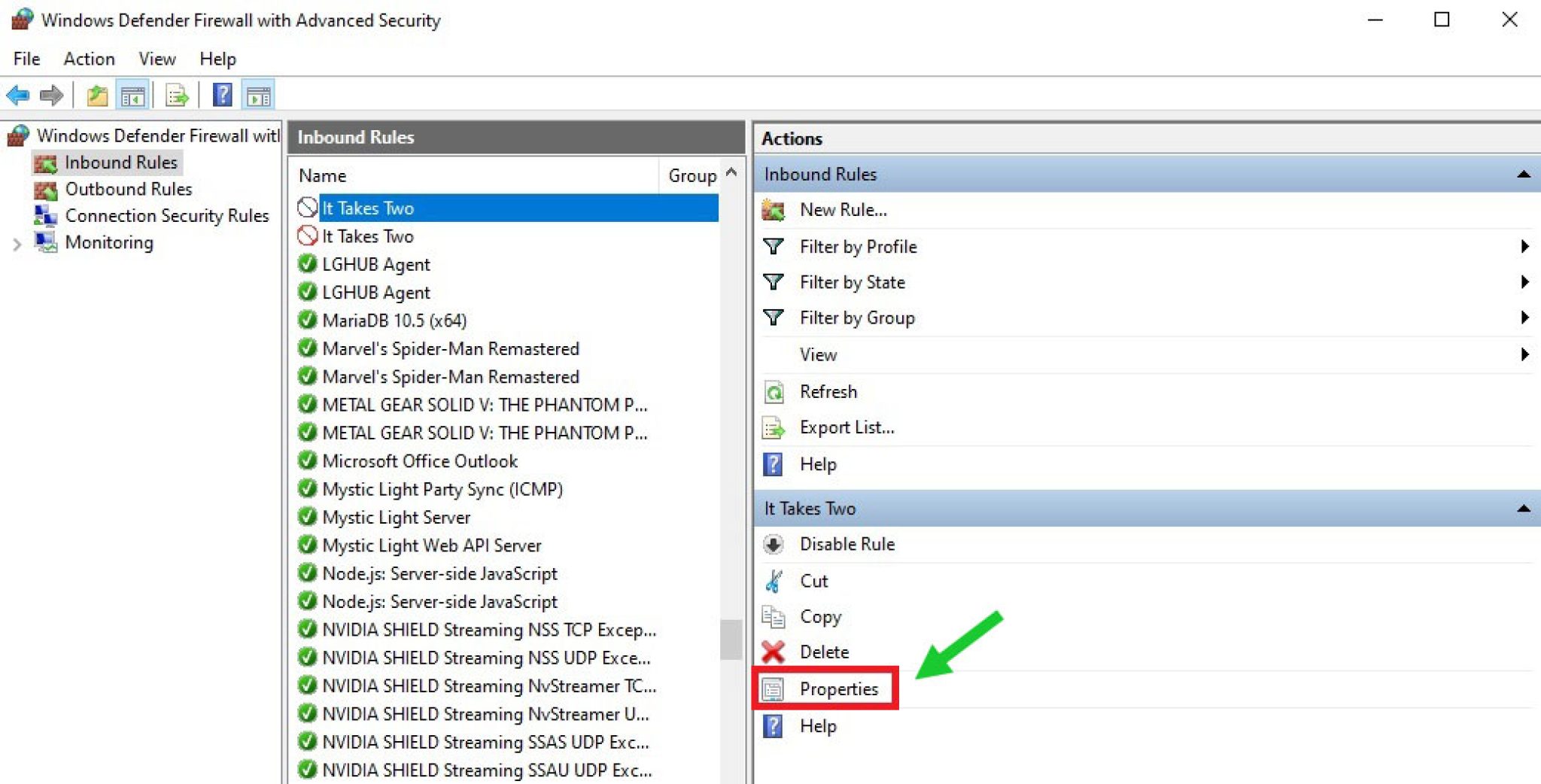
Task: Open the Filter by Profile submenu
Action: point(858,246)
